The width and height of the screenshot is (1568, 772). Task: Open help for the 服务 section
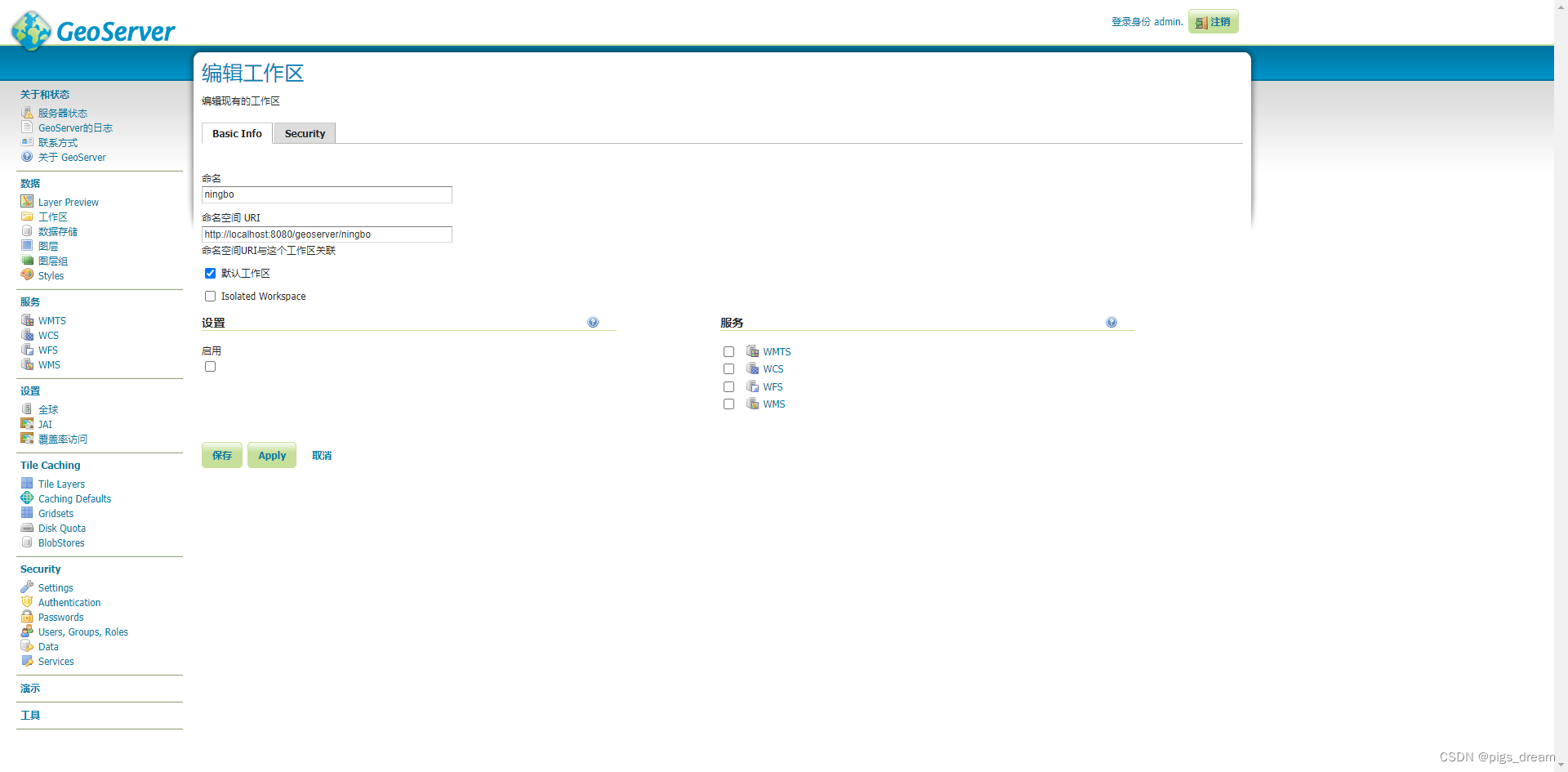1111,323
